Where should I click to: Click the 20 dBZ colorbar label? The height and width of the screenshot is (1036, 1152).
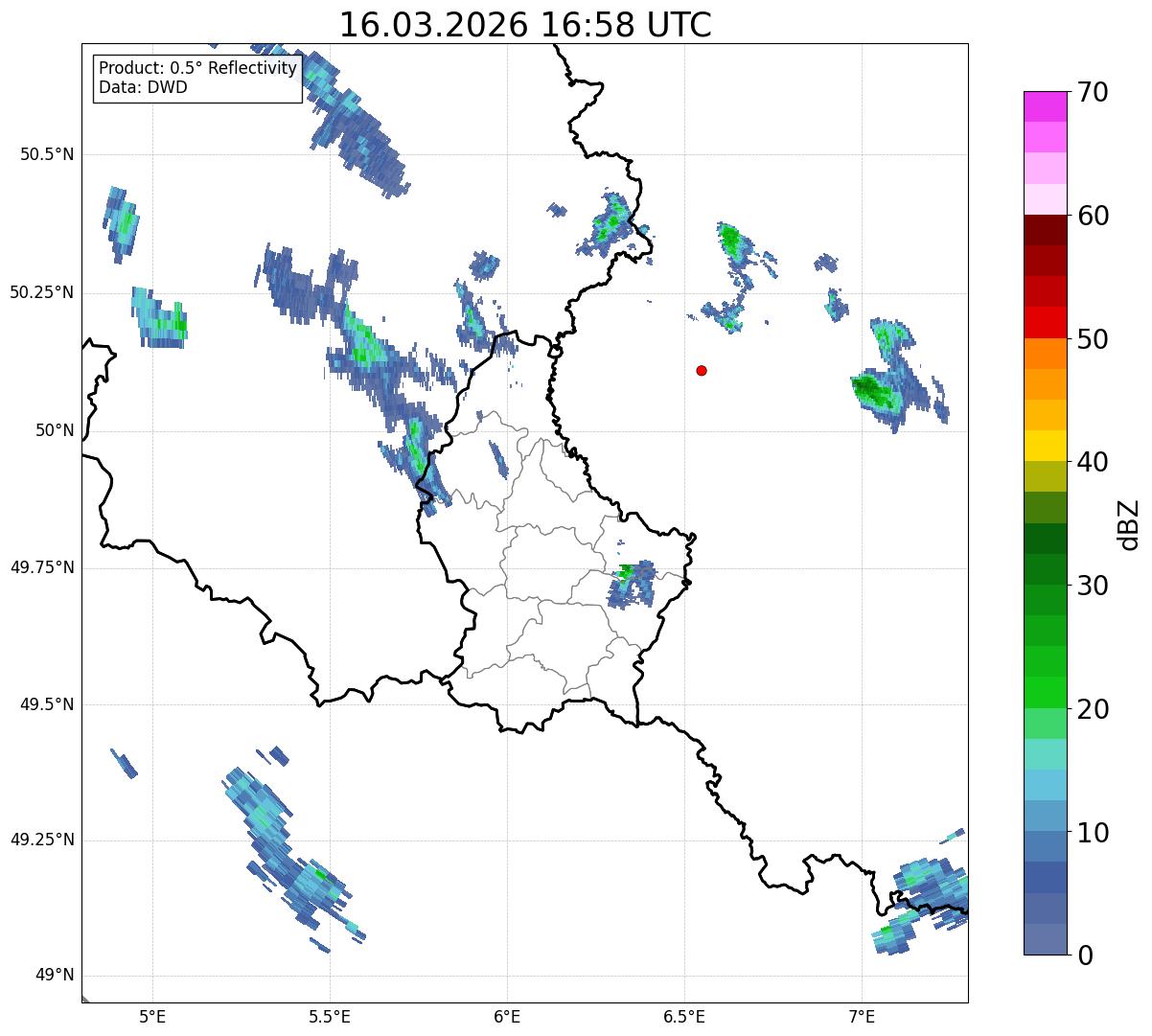[1094, 709]
